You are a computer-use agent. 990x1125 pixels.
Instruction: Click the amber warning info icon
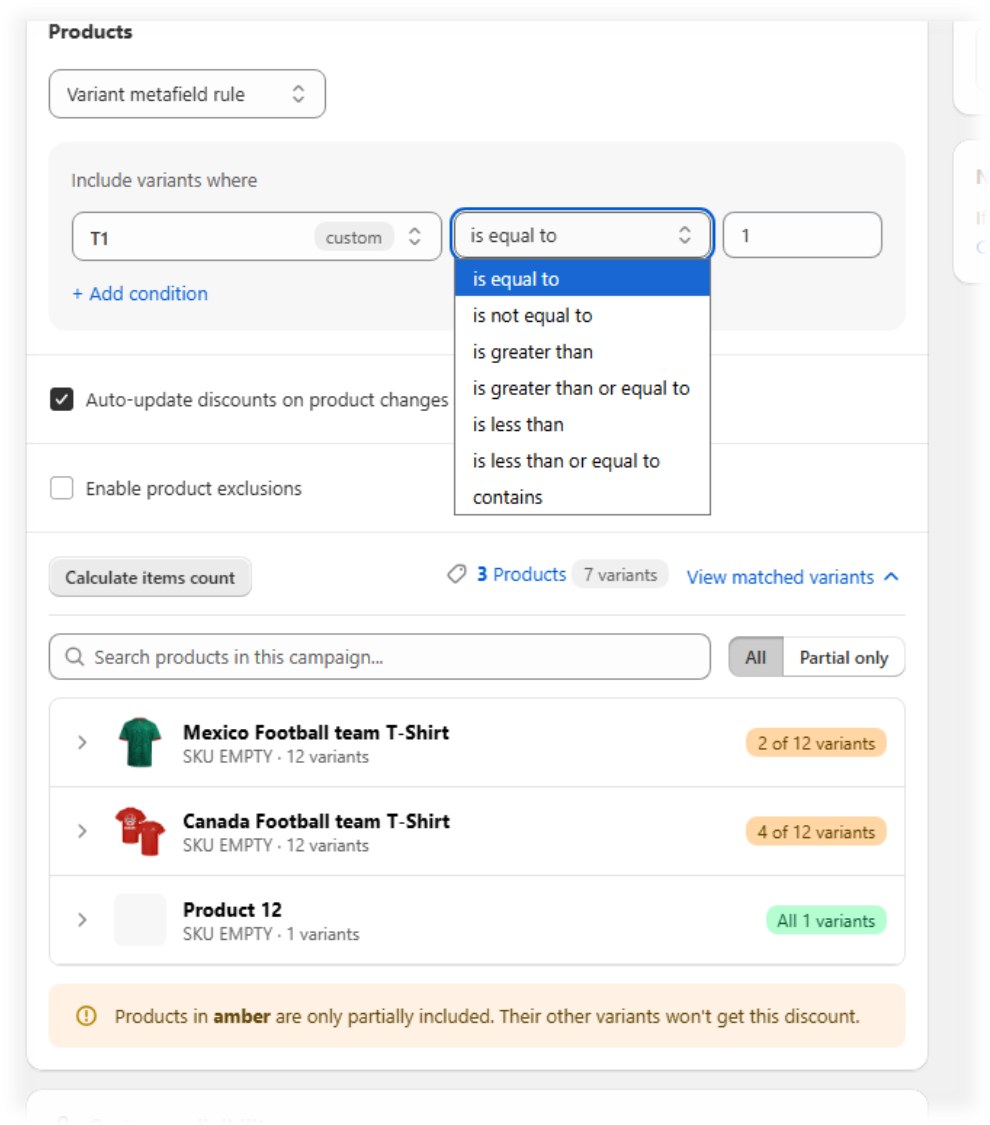(86, 1016)
